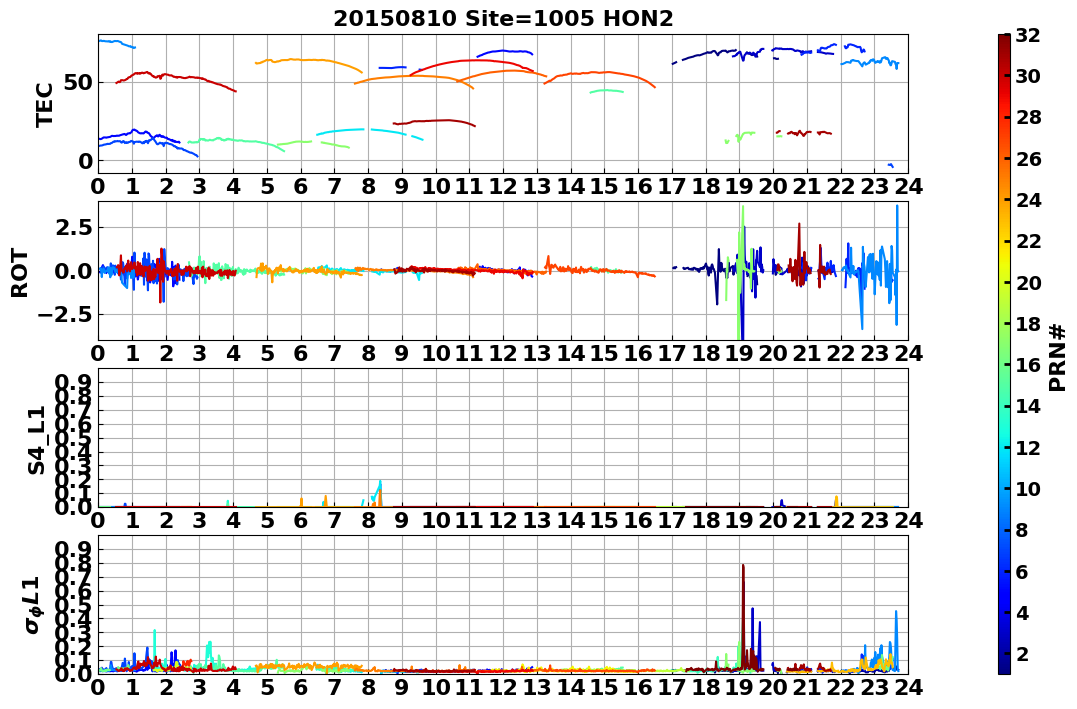The image size is (1077, 709).
Task: Select colorbar tick label 26
Action: coord(1028,158)
